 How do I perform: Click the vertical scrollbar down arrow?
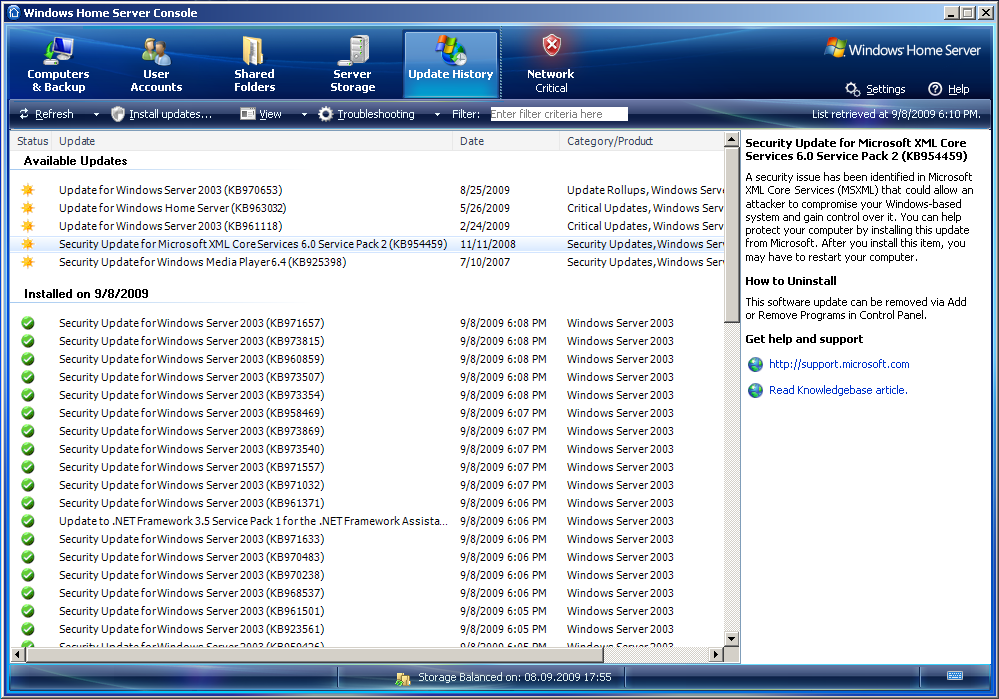[x=731, y=638]
